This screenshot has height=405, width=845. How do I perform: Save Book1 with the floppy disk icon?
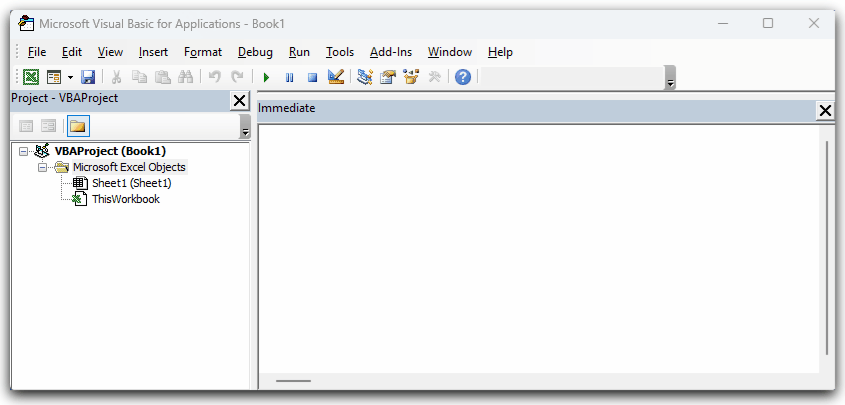88,78
